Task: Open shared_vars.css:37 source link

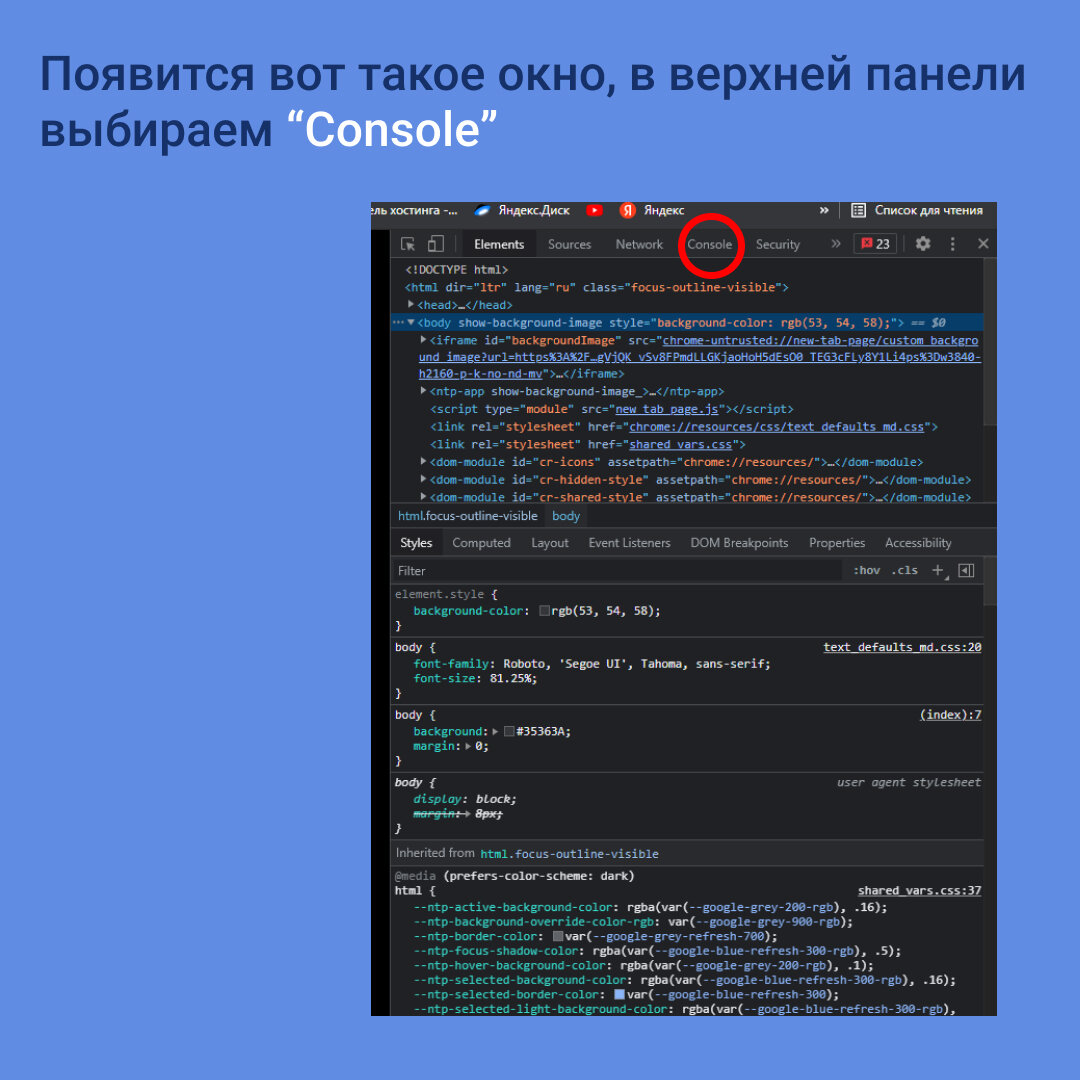Action: (x=918, y=890)
